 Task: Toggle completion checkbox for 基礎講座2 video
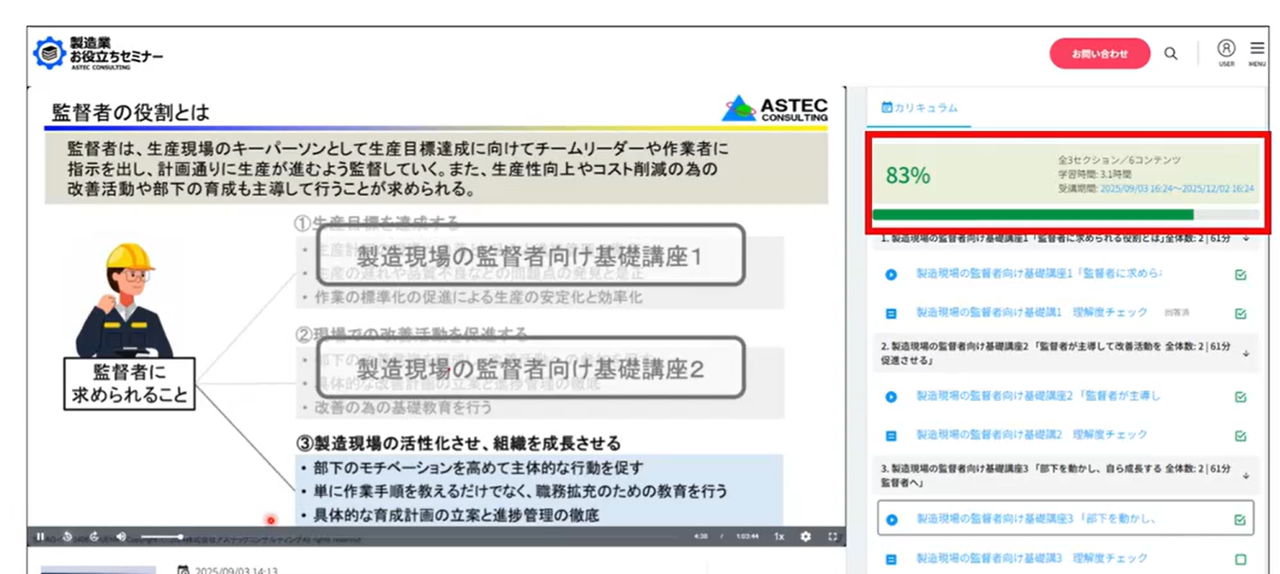[x=1241, y=397]
